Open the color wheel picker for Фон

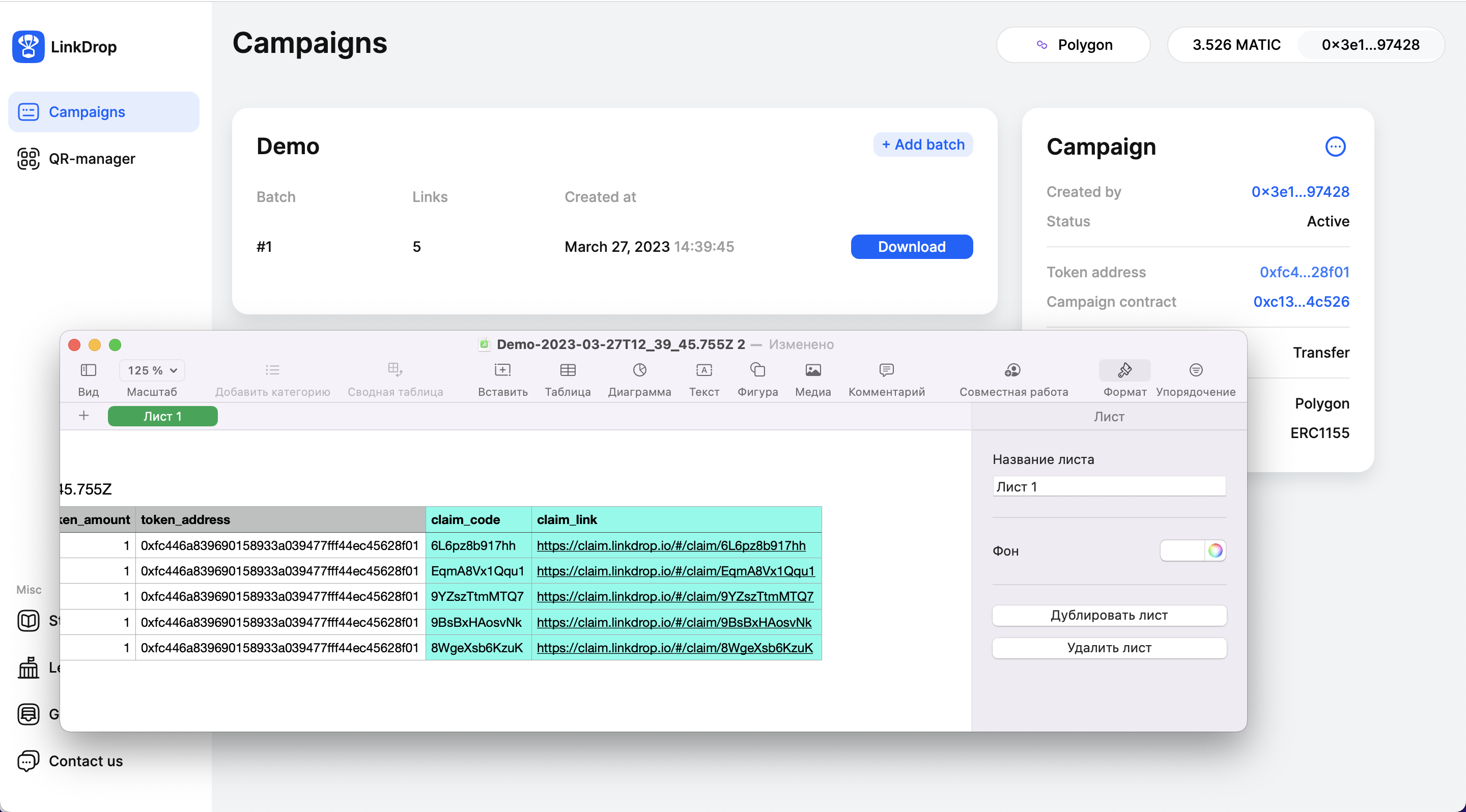(1215, 550)
